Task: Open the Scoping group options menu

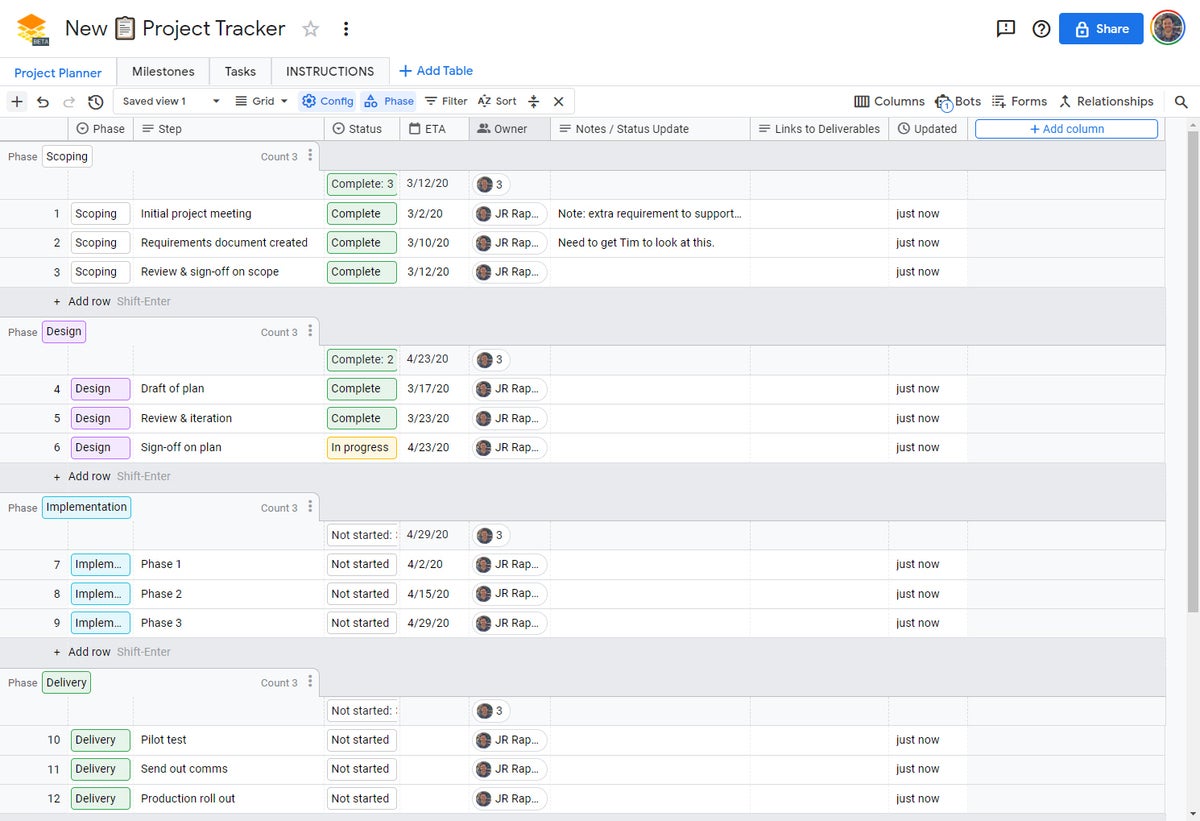Action: [x=310, y=156]
